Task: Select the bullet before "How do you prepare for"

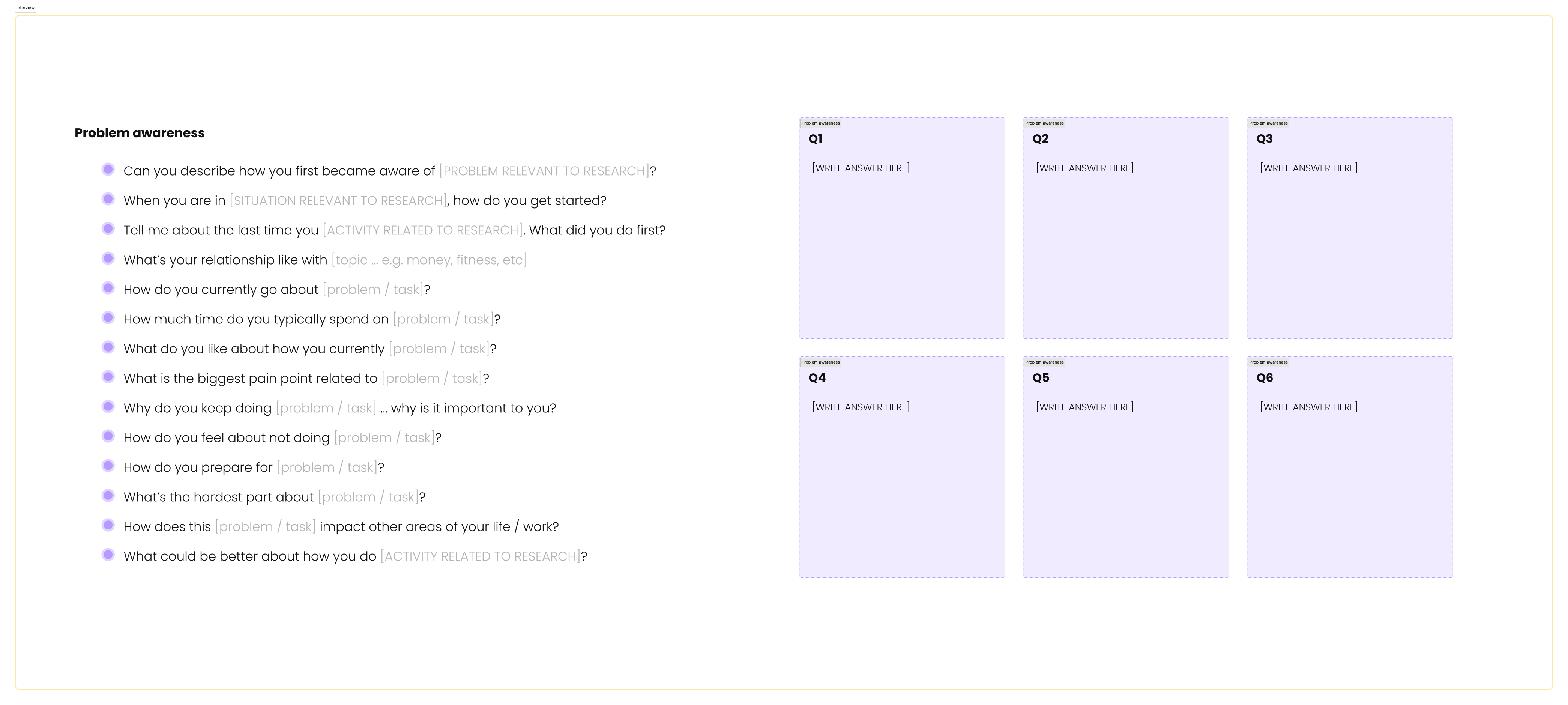Action: pyautogui.click(x=108, y=466)
